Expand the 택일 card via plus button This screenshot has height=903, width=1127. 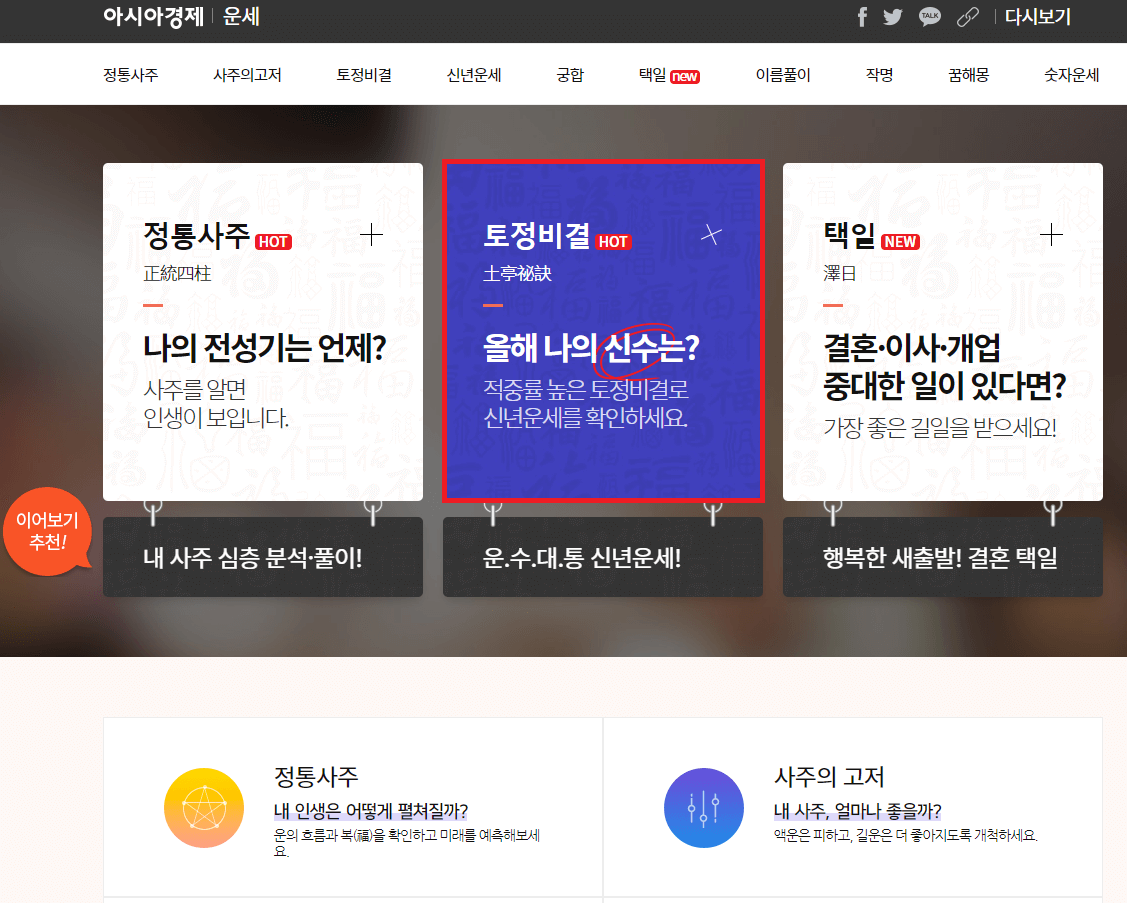pos(1051,234)
